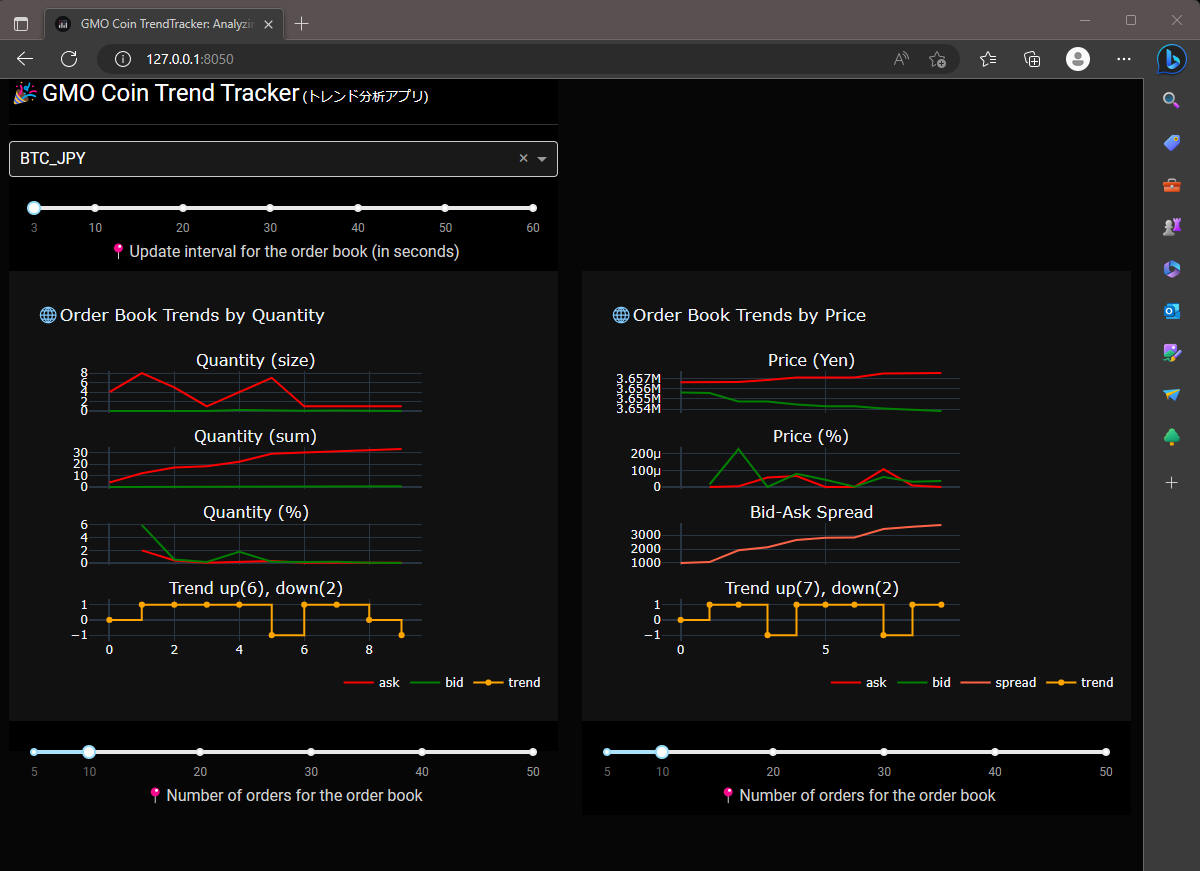Clear the BTC_JPY selection with ×

point(523,158)
